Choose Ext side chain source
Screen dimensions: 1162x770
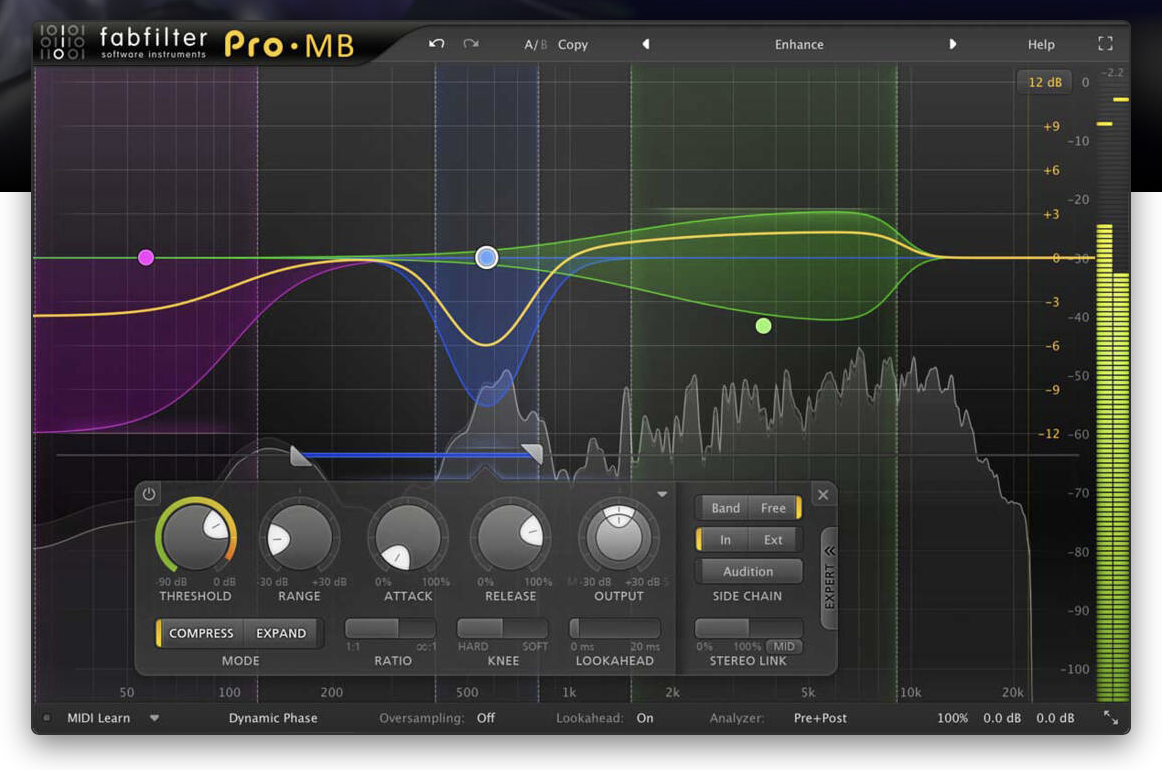pos(773,540)
